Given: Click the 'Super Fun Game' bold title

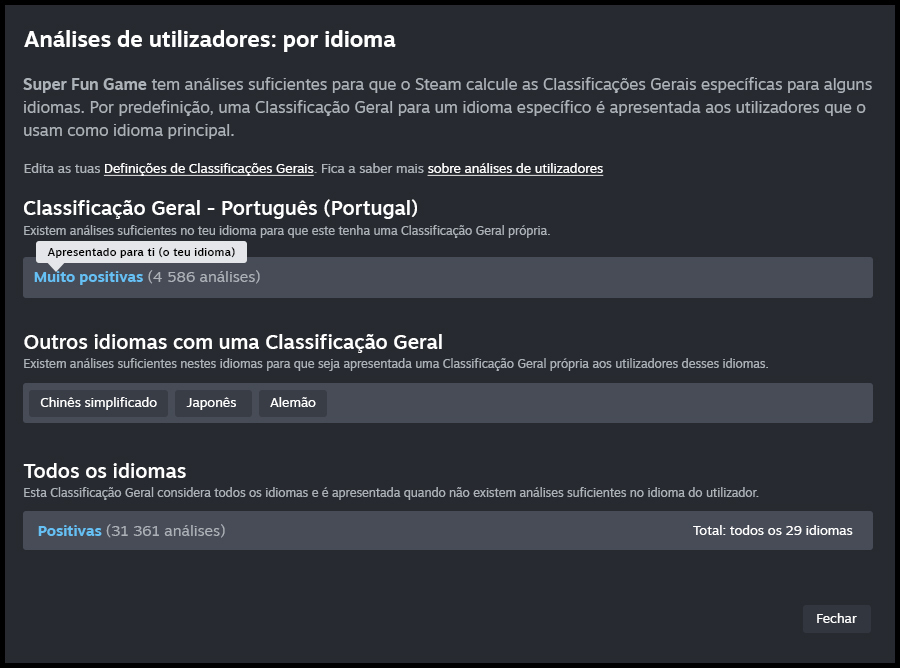Looking at the screenshot, I should pos(85,84).
